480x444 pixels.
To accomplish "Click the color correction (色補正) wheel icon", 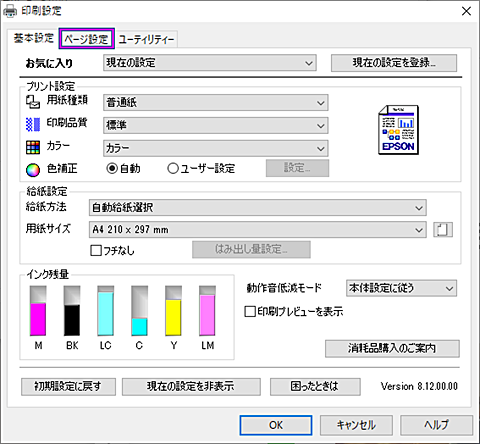I will pyautogui.click(x=33, y=170).
